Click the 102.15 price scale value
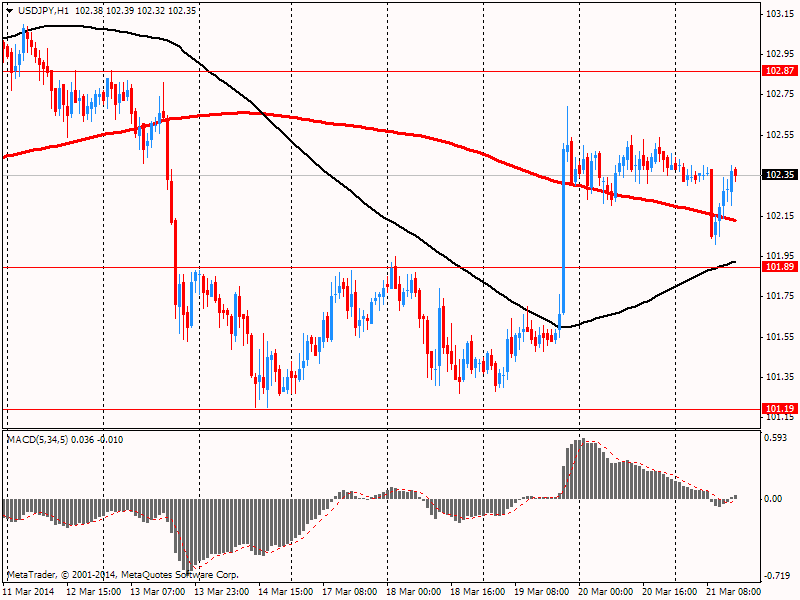Viewport: 800px width, 600px height. pos(780,216)
